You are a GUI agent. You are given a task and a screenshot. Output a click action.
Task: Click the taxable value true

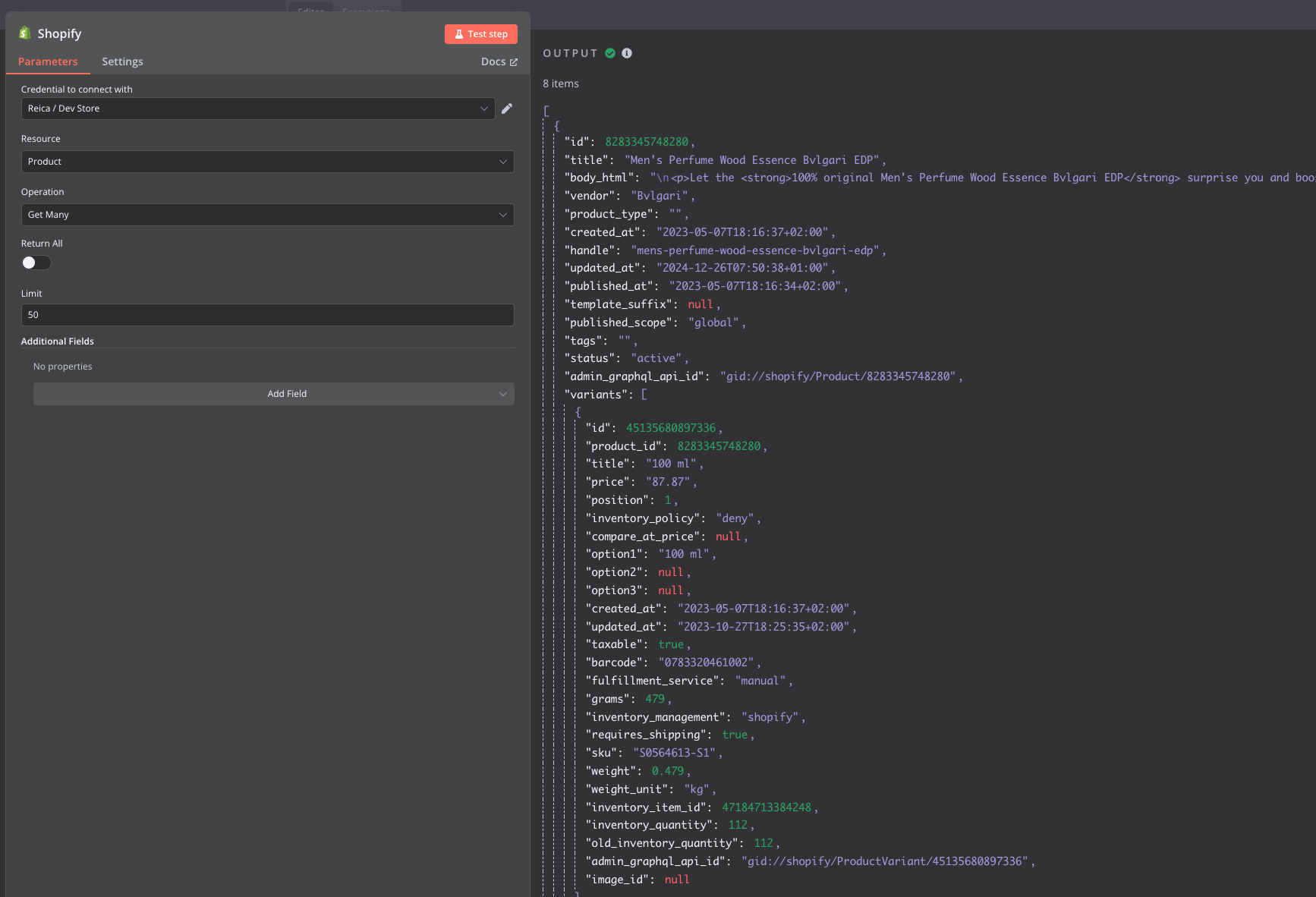[671, 644]
